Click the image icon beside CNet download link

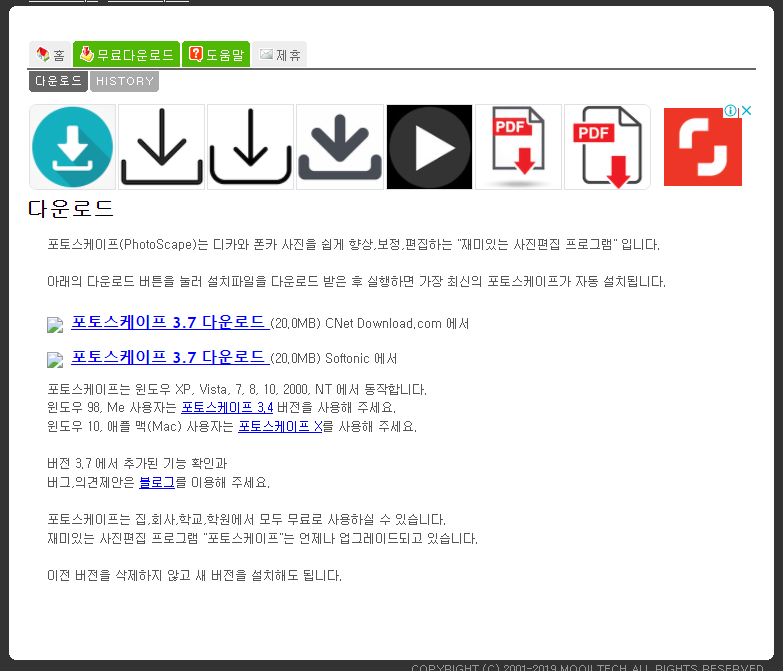[55, 325]
